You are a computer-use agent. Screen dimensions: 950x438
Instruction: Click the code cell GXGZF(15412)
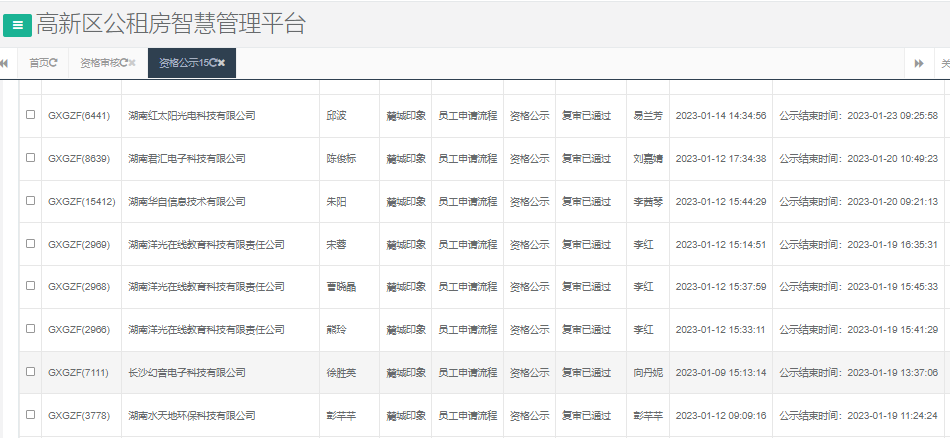point(81,202)
